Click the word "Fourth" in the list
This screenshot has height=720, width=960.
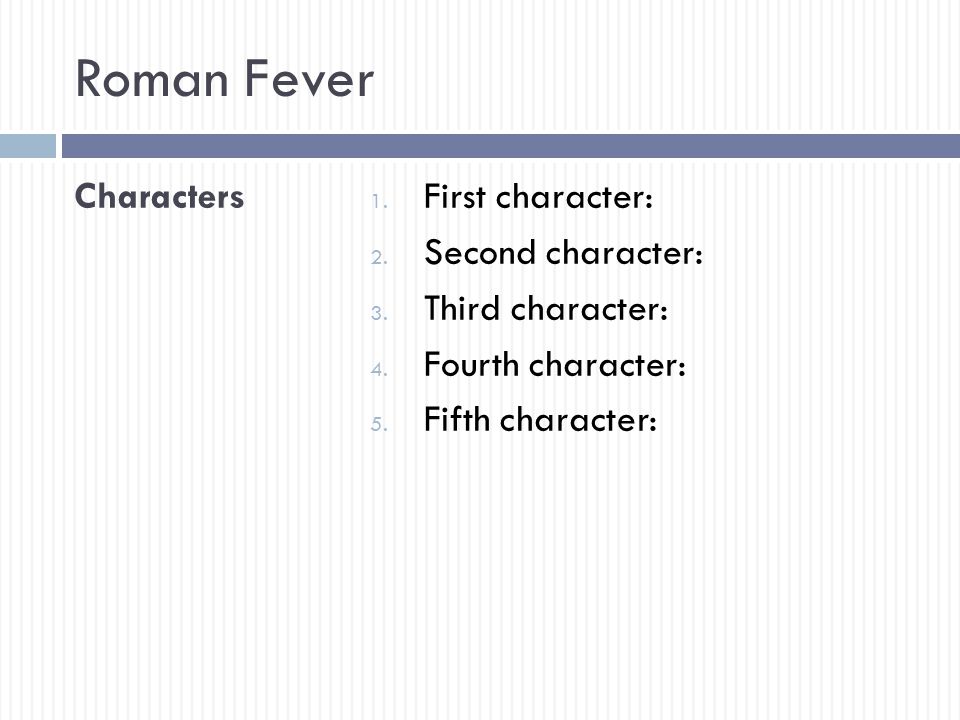471,364
